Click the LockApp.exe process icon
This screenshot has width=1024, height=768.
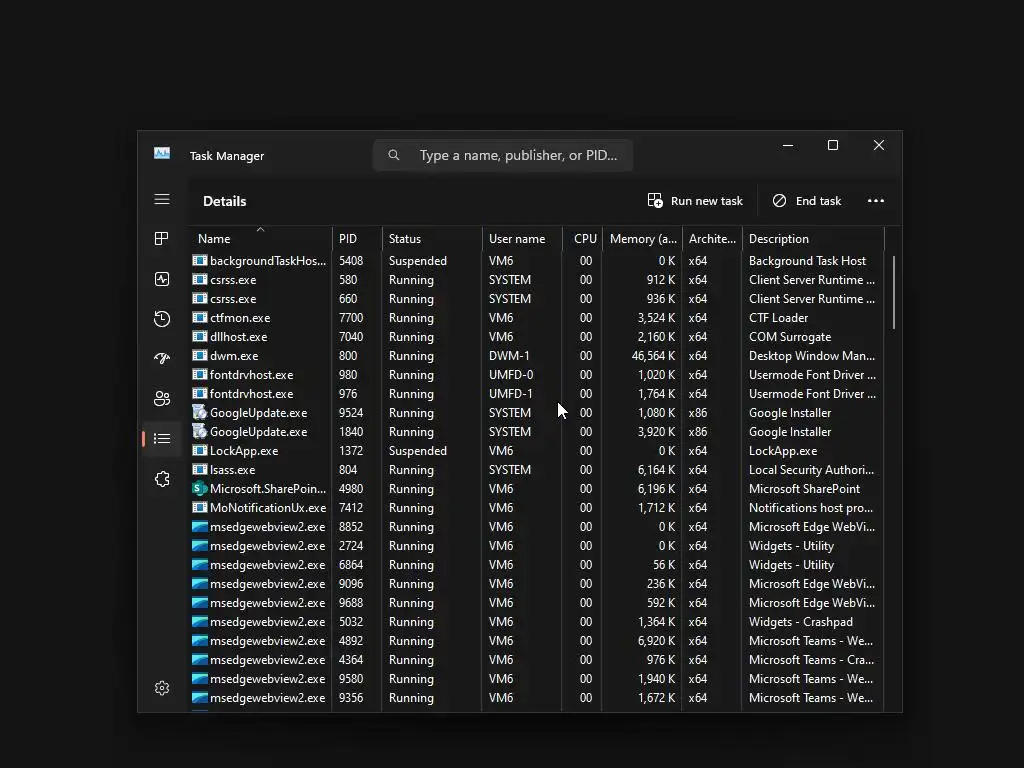(200, 451)
